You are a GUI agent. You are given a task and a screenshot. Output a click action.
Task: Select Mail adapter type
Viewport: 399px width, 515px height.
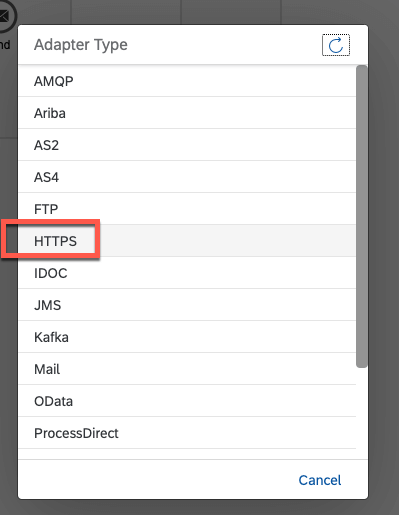pyautogui.click(x=187, y=369)
